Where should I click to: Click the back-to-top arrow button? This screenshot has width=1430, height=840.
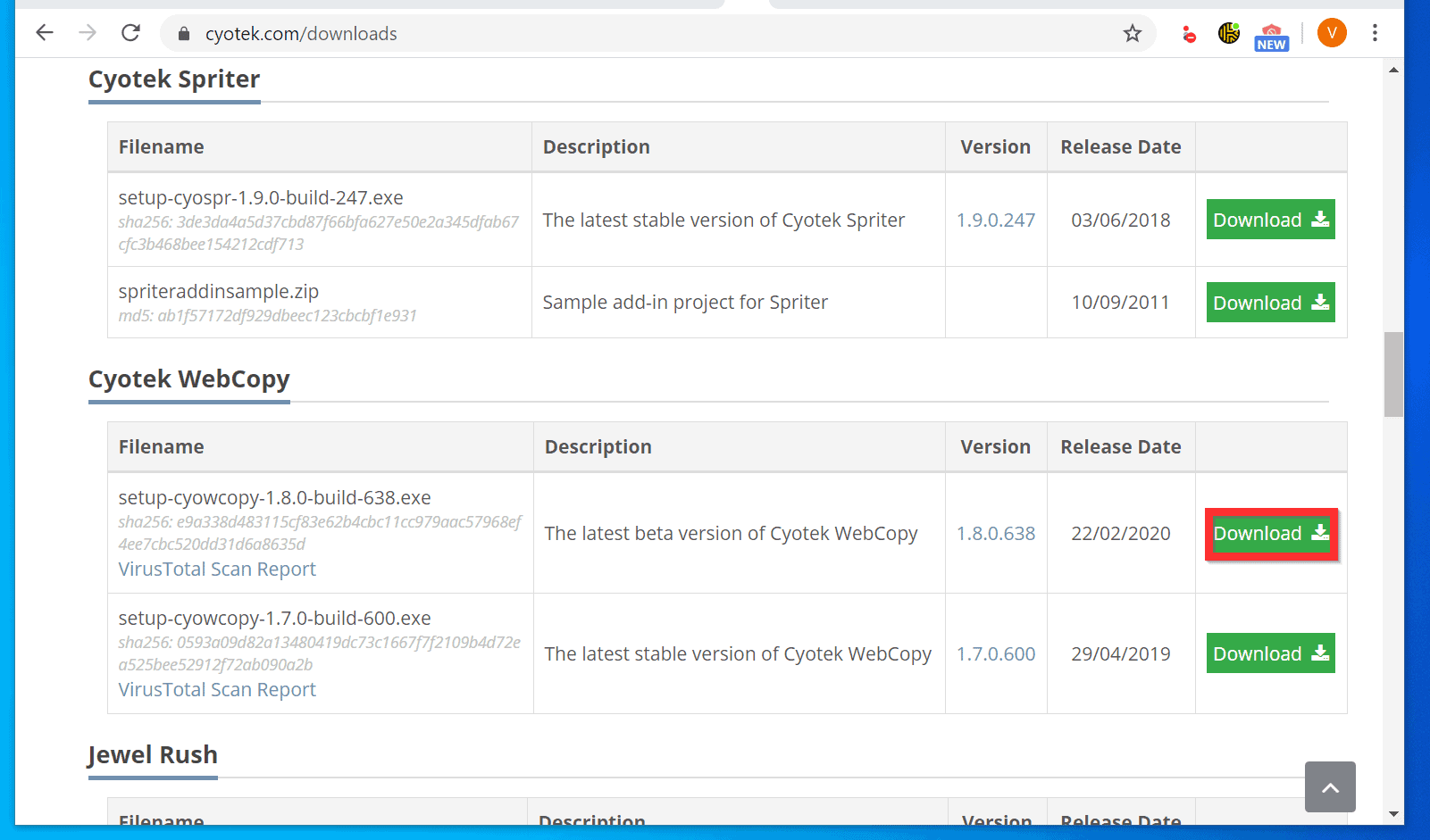(x=1330, y=786)
